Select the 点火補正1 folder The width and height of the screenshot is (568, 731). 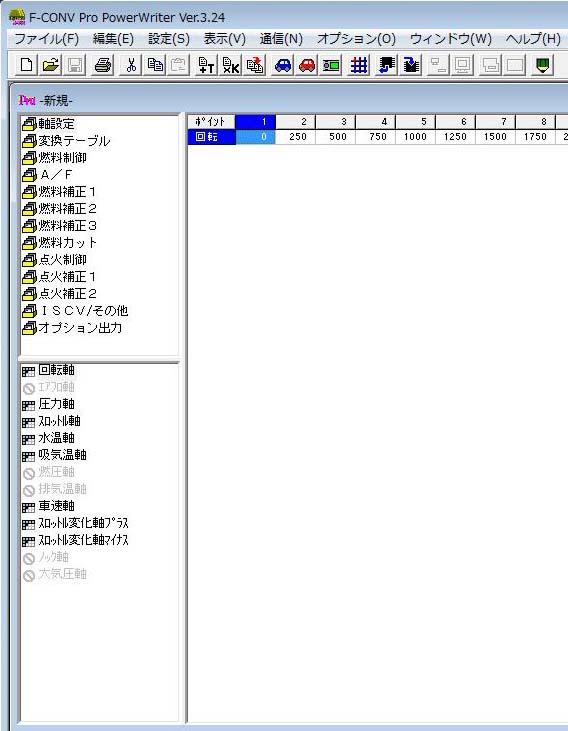coord(59,276)
